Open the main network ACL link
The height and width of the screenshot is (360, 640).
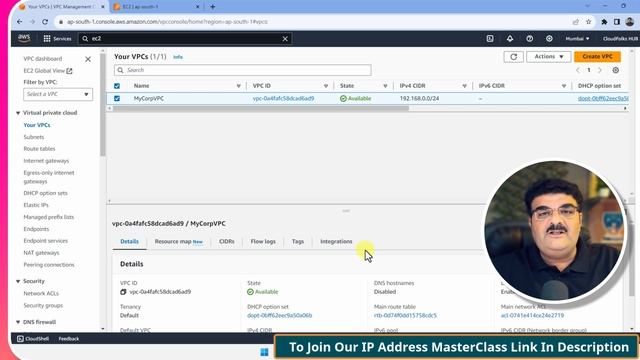point(532,316)
